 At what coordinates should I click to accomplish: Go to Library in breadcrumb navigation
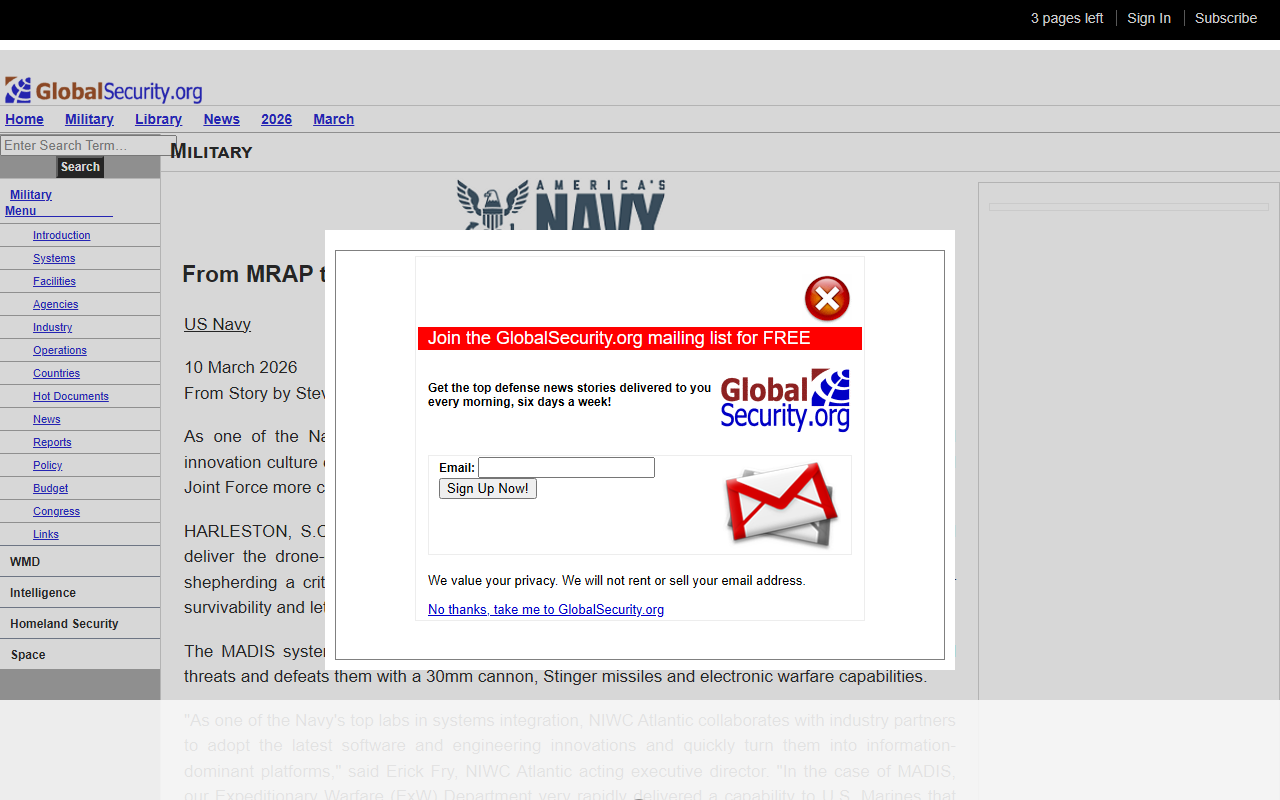158,119
